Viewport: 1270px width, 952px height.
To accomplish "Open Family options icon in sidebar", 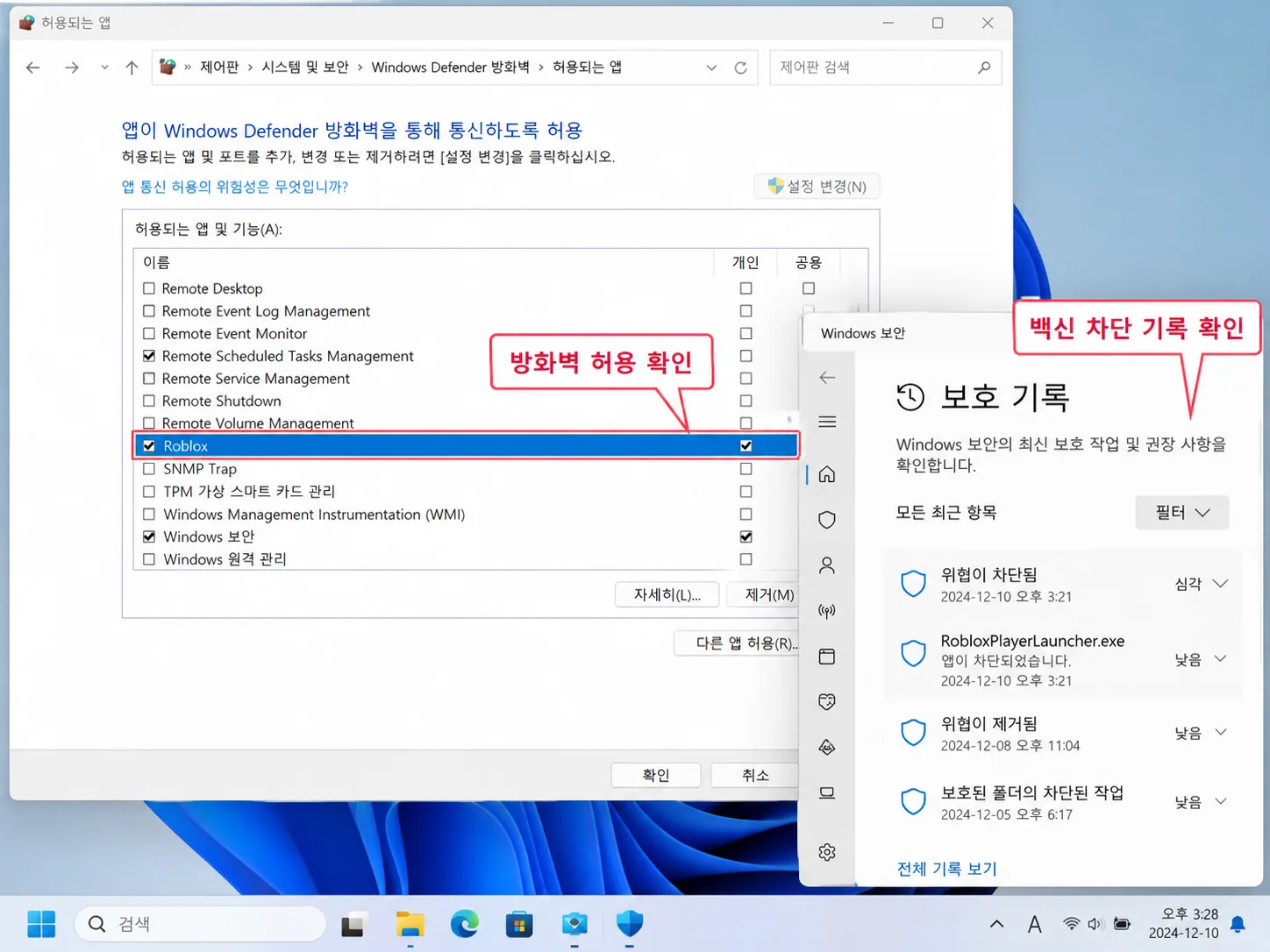I will pos(827,748).
